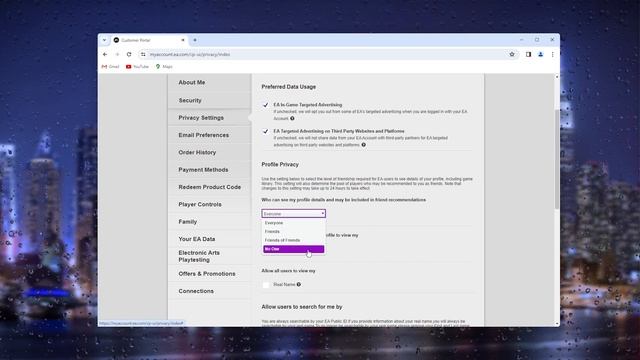Uncheck EA In-Game Targeted Advertising

(266, 105)
